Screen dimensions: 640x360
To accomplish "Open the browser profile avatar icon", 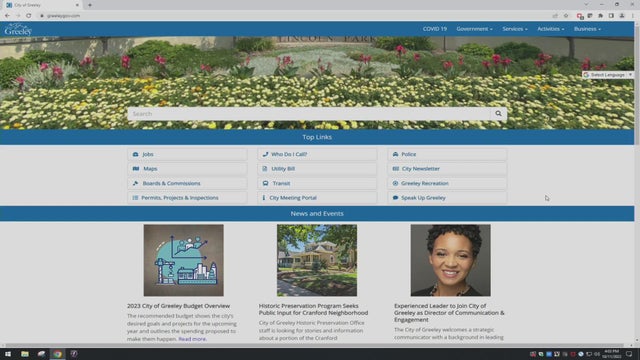I will (622, 16).
